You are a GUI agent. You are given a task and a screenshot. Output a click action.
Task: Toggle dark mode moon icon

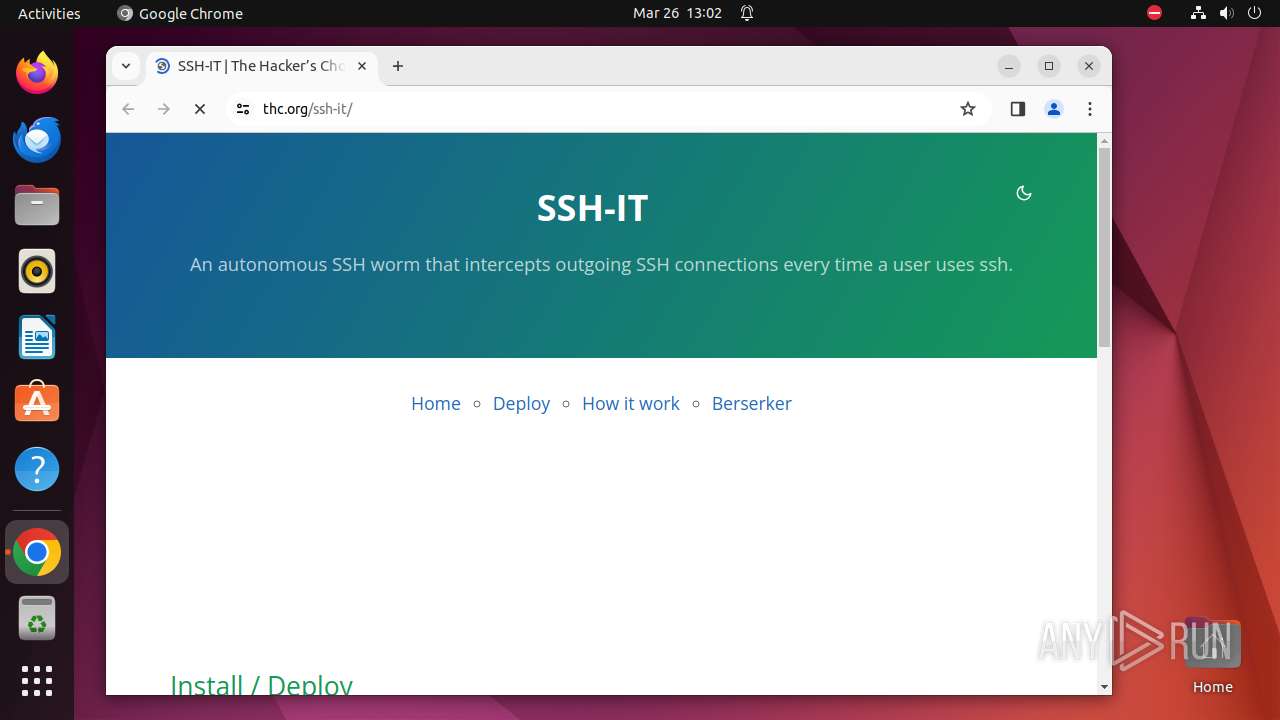(x=1024, y=193)
